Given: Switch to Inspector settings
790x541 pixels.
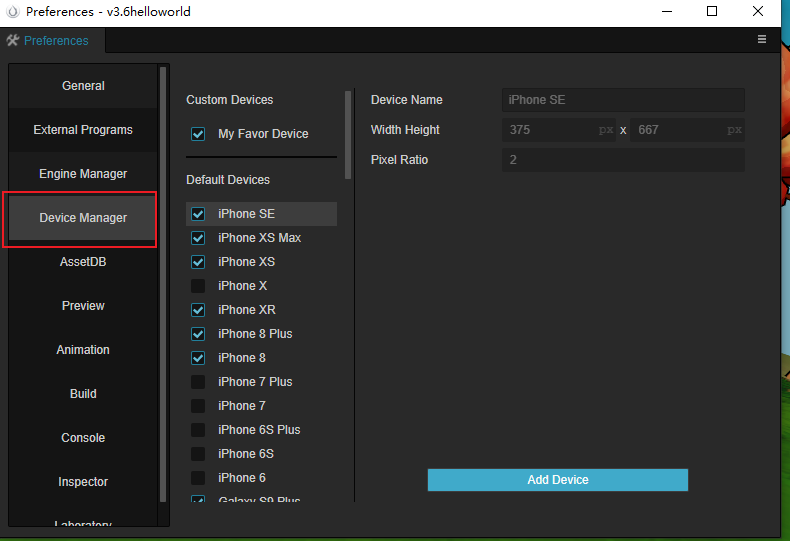Looking at the screenshot, I should [x=83, y=482].
